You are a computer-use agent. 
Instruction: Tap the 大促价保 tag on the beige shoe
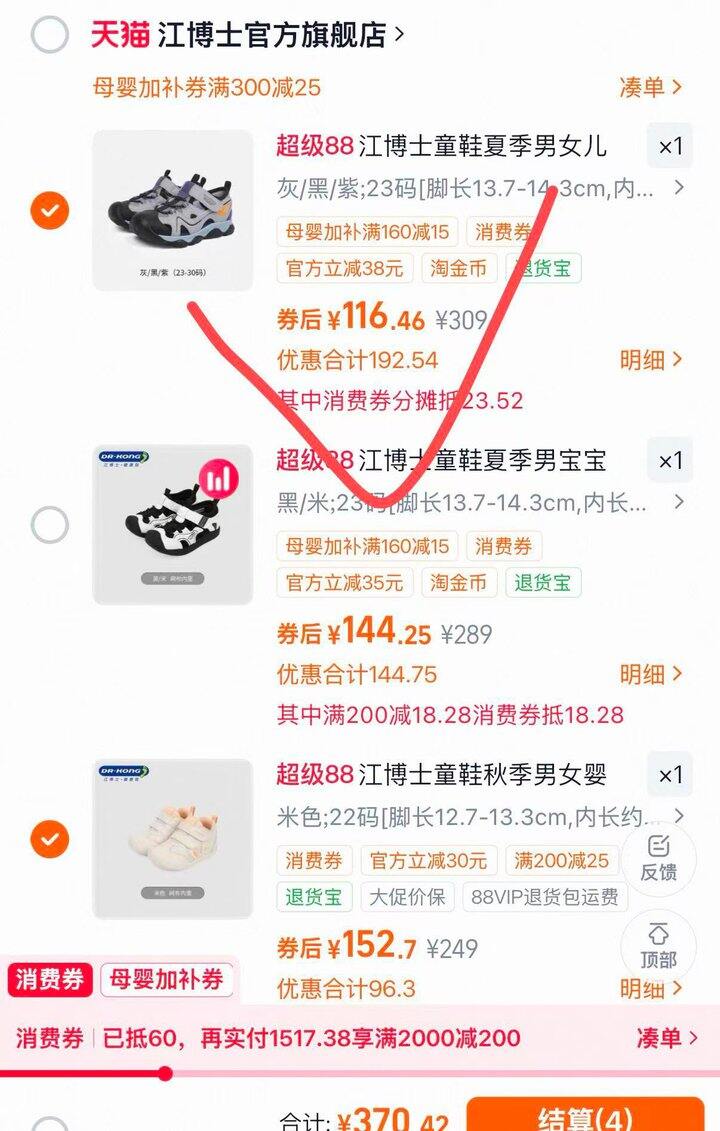point(407,897)
